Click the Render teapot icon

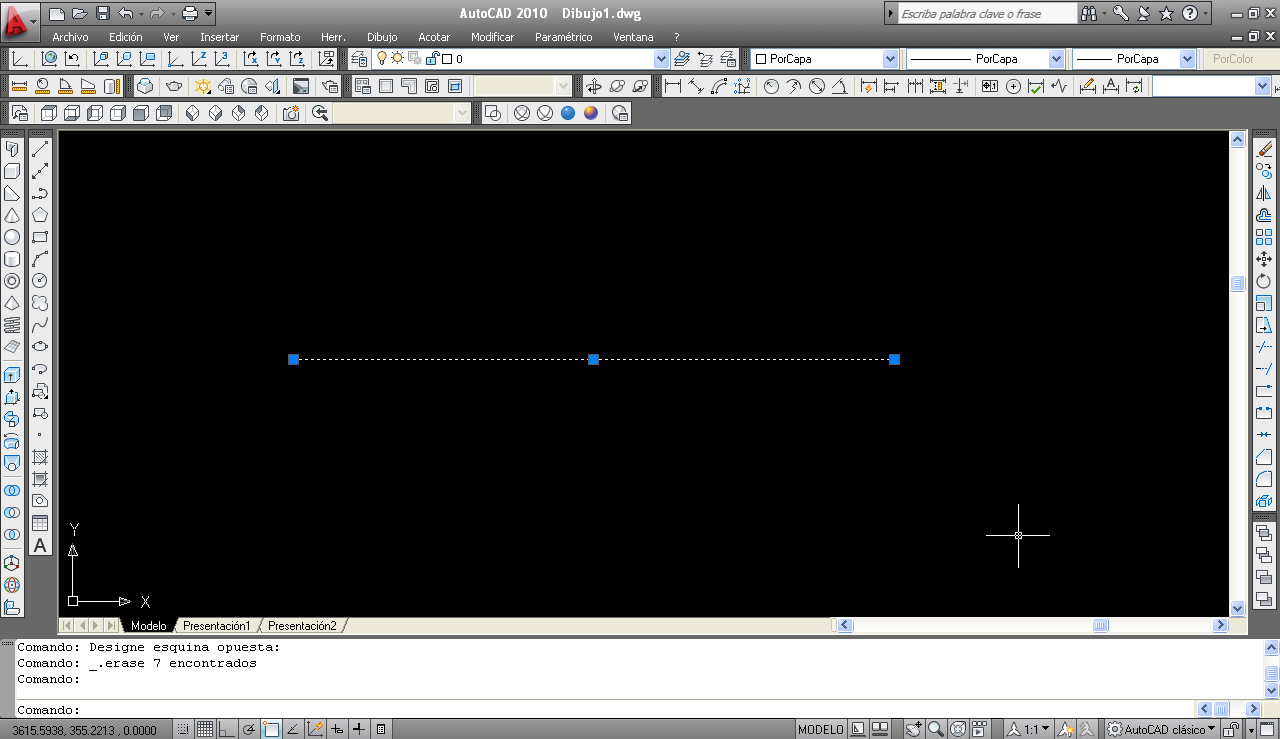click(x=173, y=86)
